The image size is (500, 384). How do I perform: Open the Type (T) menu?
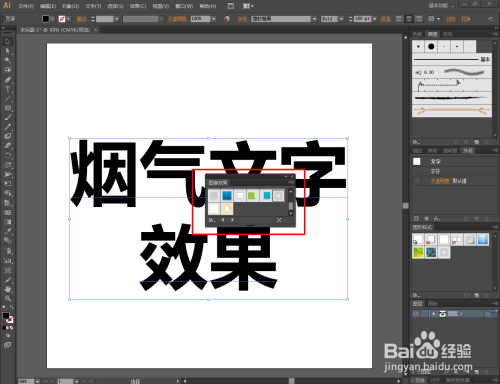(x=93, y=6)
